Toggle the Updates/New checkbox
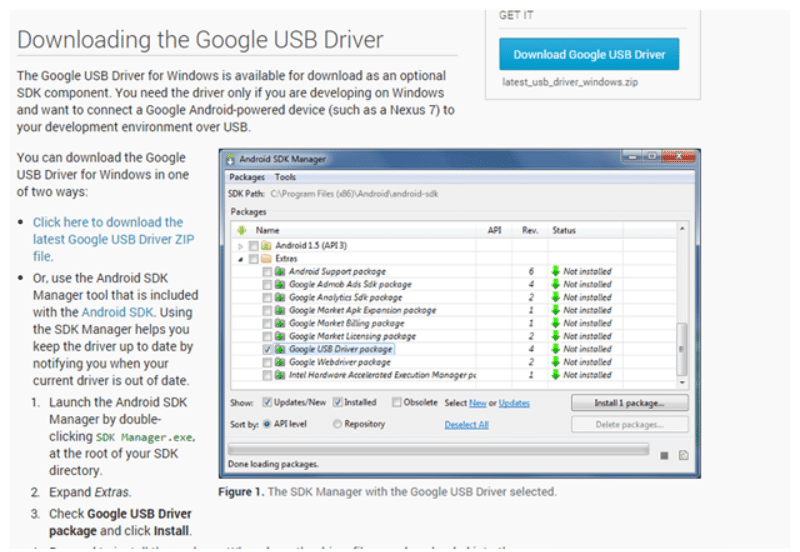Viewport: 800px width, 552px height. click(x=268, y=403)
